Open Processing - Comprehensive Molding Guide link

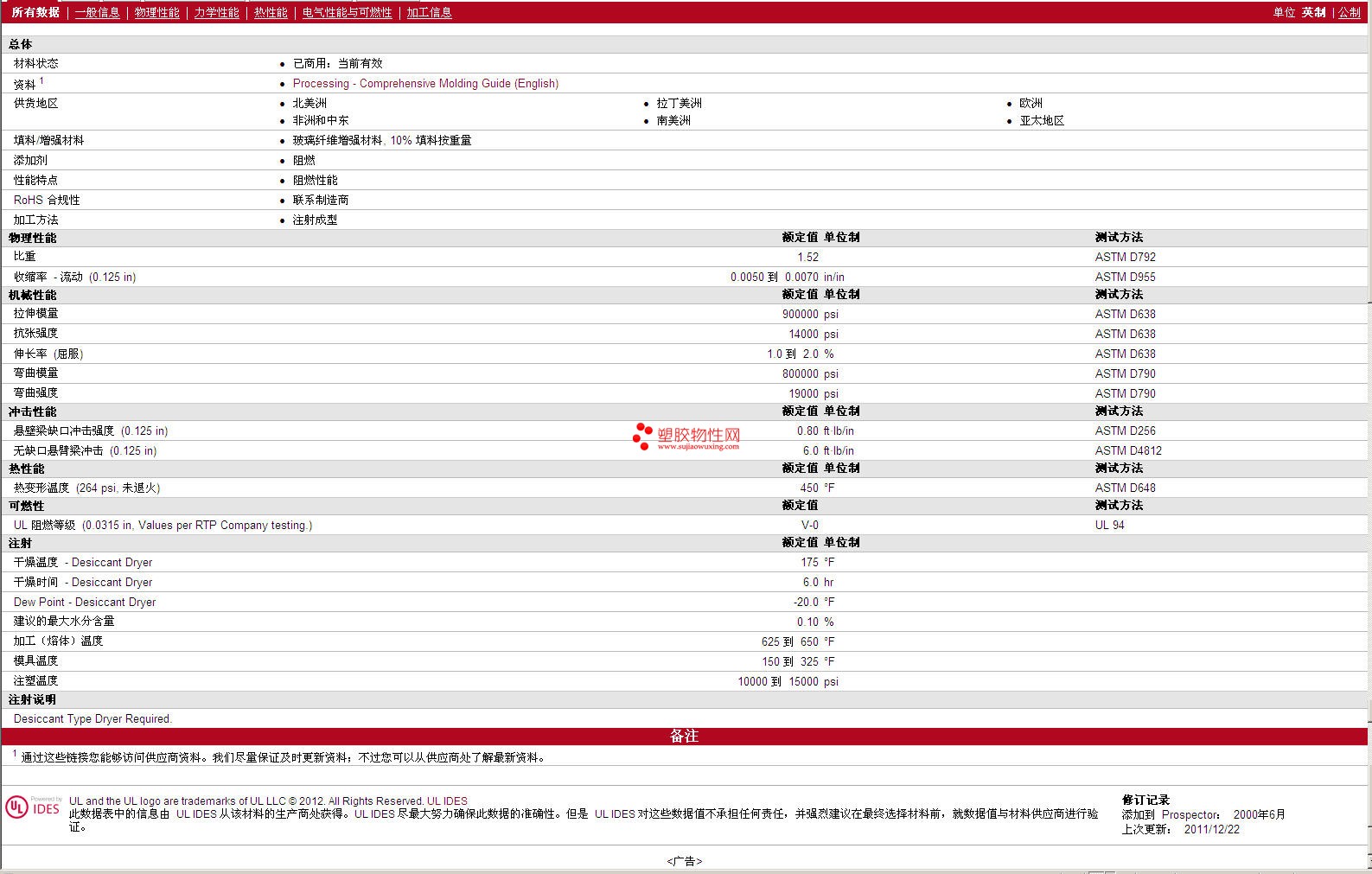425,83
